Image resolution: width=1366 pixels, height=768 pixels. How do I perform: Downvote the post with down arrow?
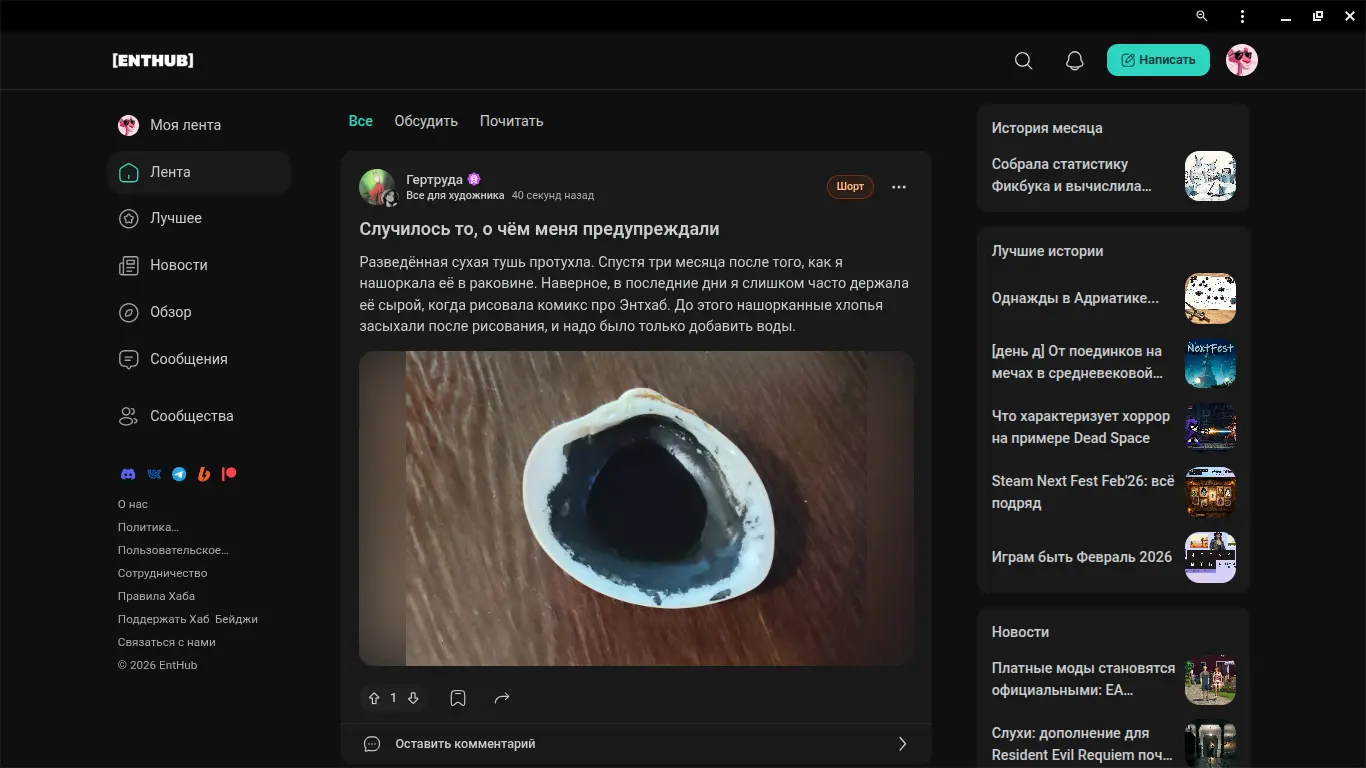[413, 698]
